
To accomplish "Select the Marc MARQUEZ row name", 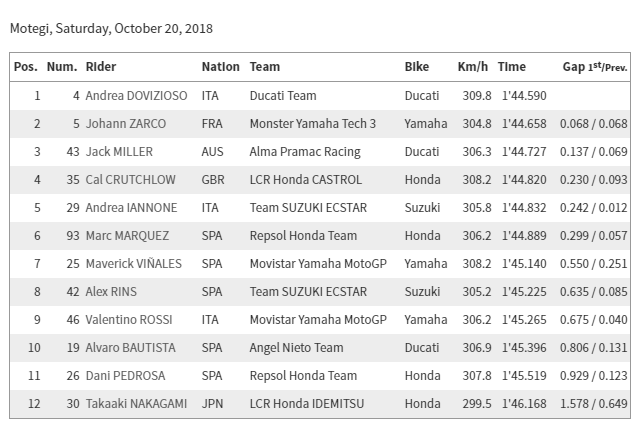I will coord(127,236).
